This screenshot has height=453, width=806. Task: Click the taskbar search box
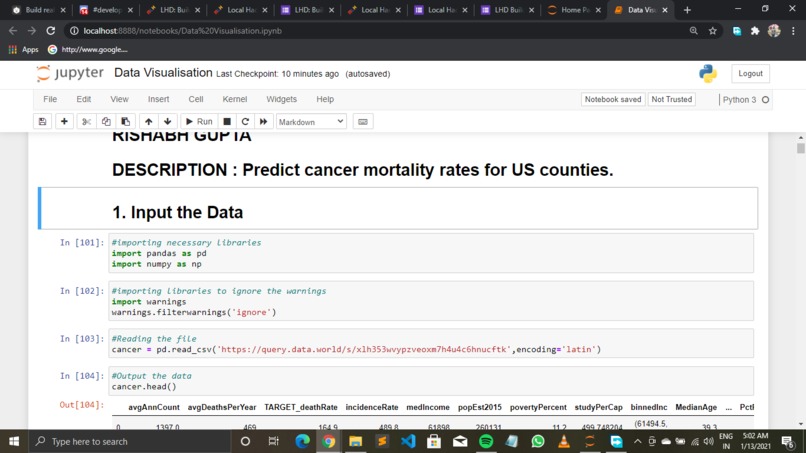click(129, 441)
